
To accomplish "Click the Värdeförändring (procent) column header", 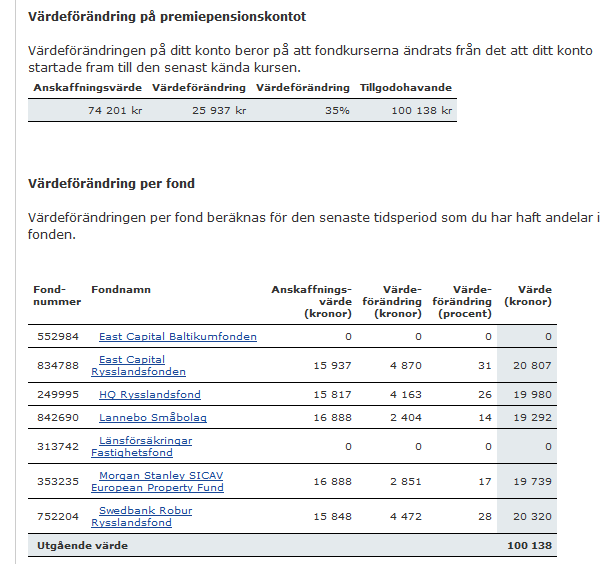I will (462, 302).
